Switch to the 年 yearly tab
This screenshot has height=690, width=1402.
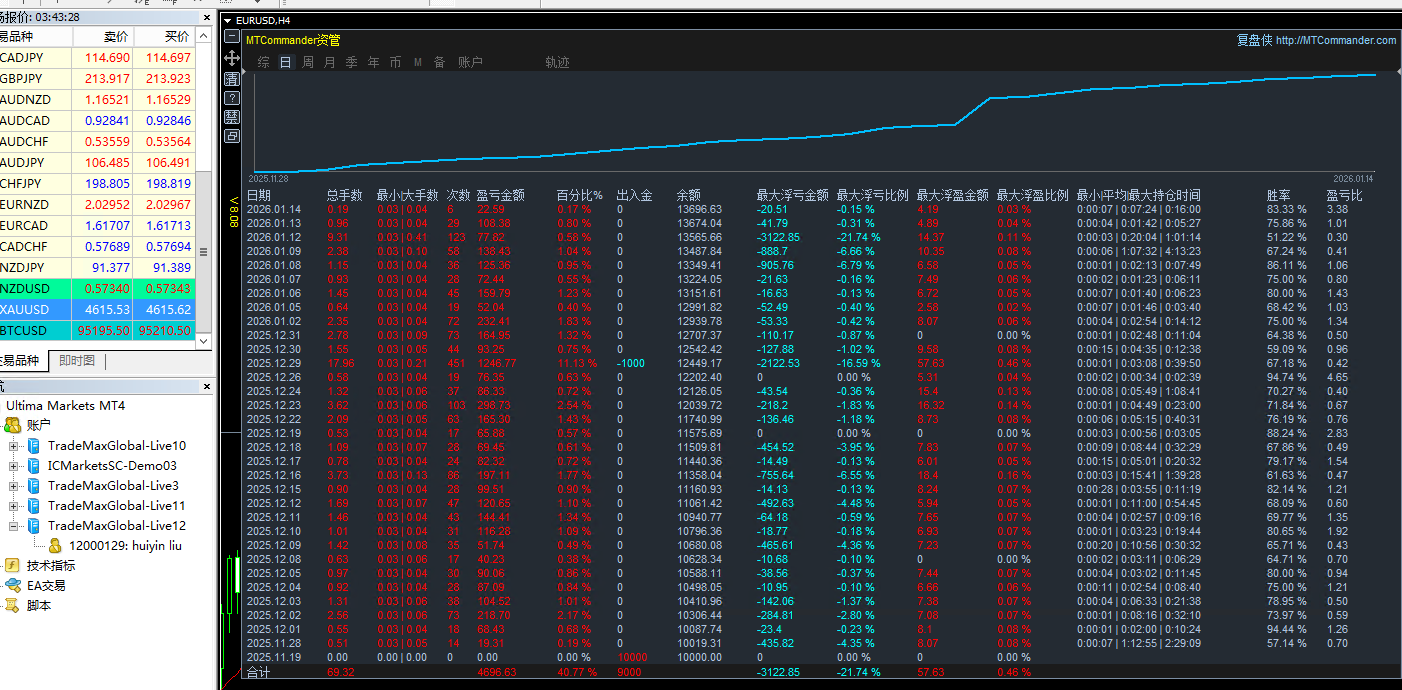pyautogui.click(x=374, y=62)
